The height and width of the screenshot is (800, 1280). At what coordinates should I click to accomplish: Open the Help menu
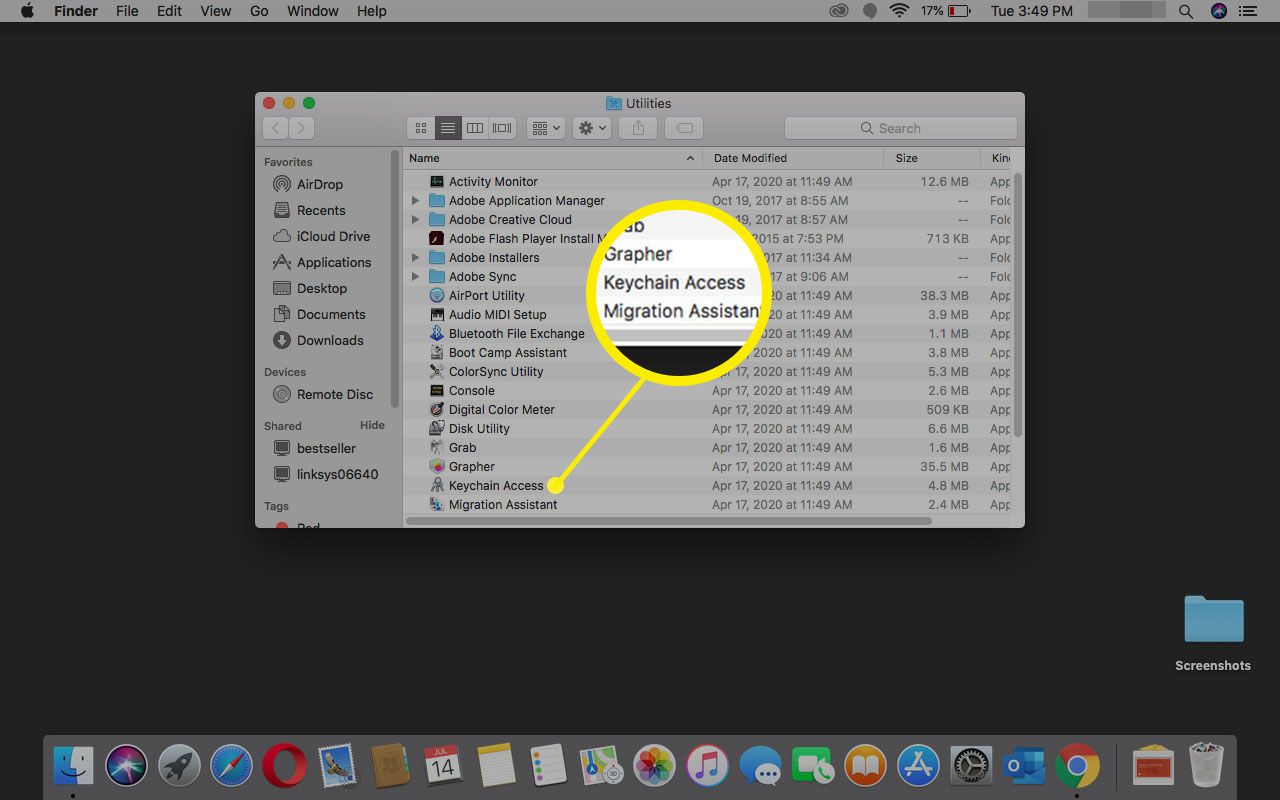coord(371,11)
